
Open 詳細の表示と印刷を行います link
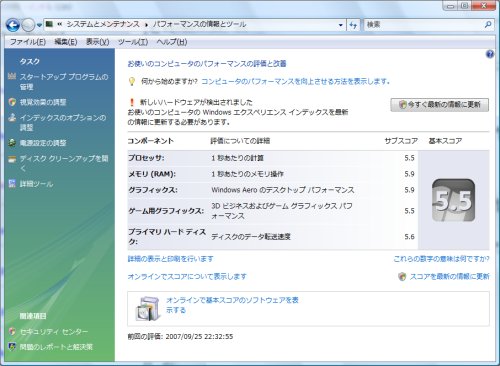170,259
